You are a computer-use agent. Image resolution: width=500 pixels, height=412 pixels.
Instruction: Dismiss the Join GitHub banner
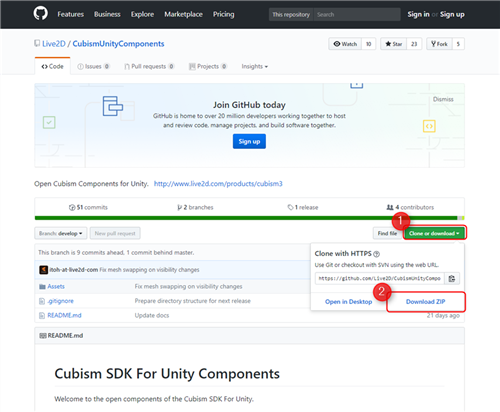(x=443, y=99)
